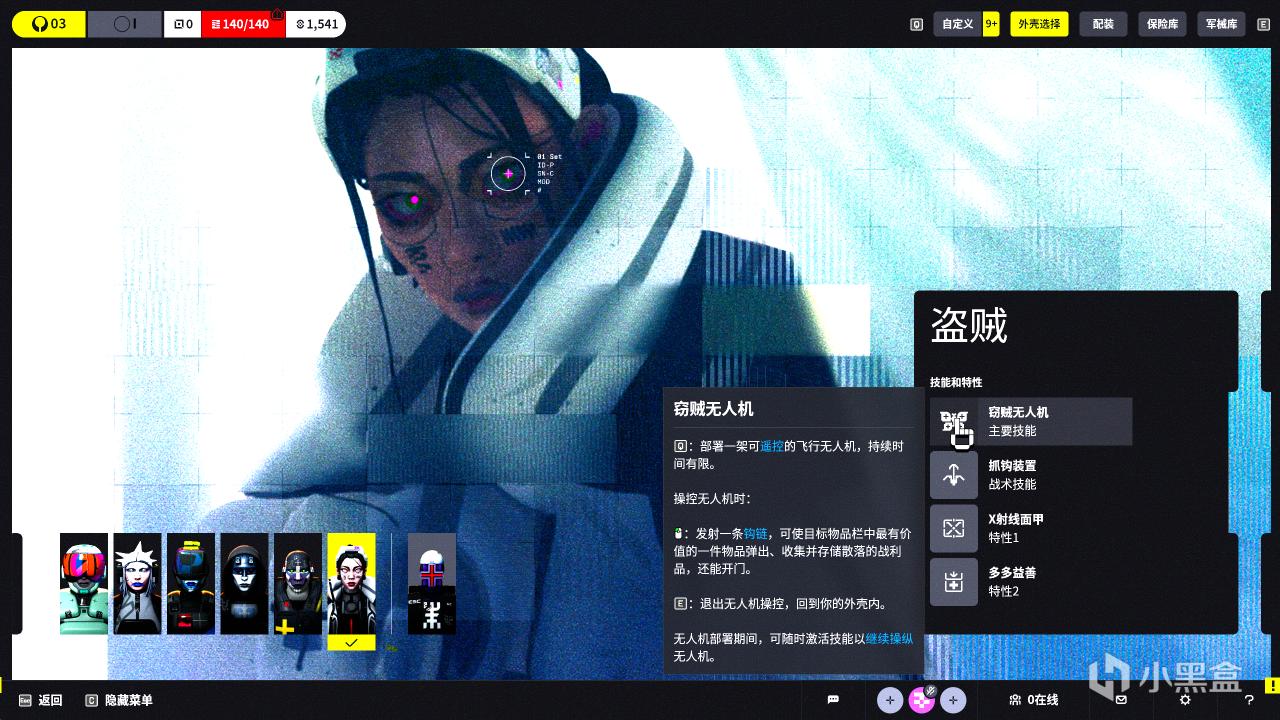Open the chat bubble icon
1280x720 pixels.
pos(833,700)
